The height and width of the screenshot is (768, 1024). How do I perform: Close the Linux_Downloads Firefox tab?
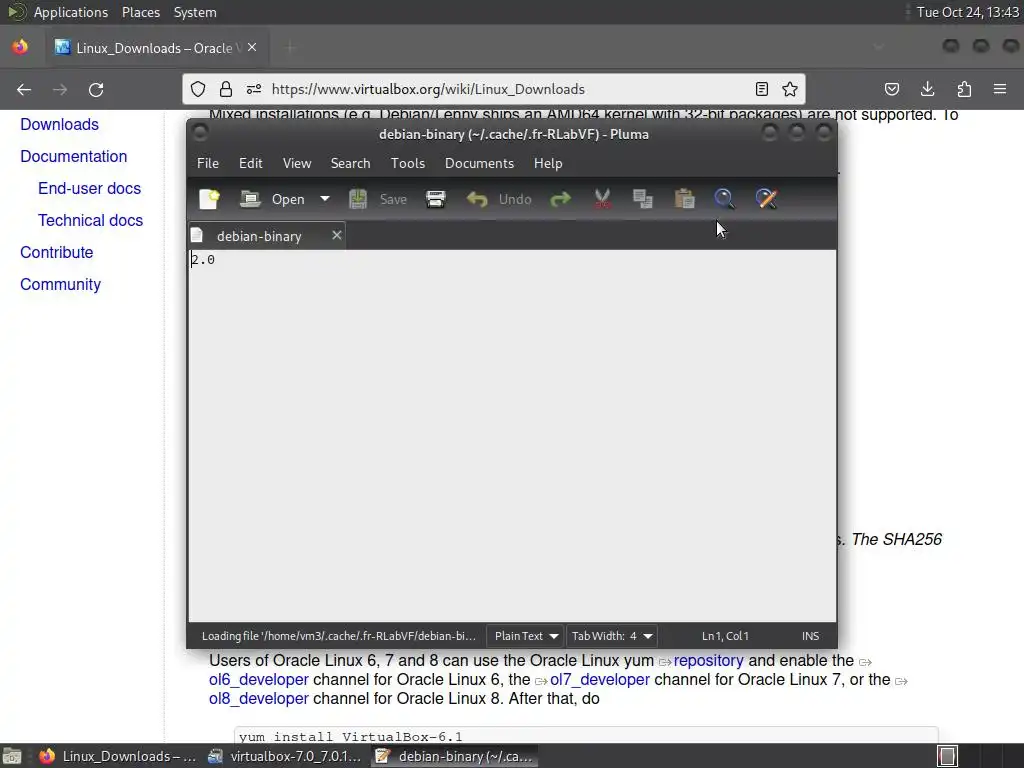tap(252, 48)
